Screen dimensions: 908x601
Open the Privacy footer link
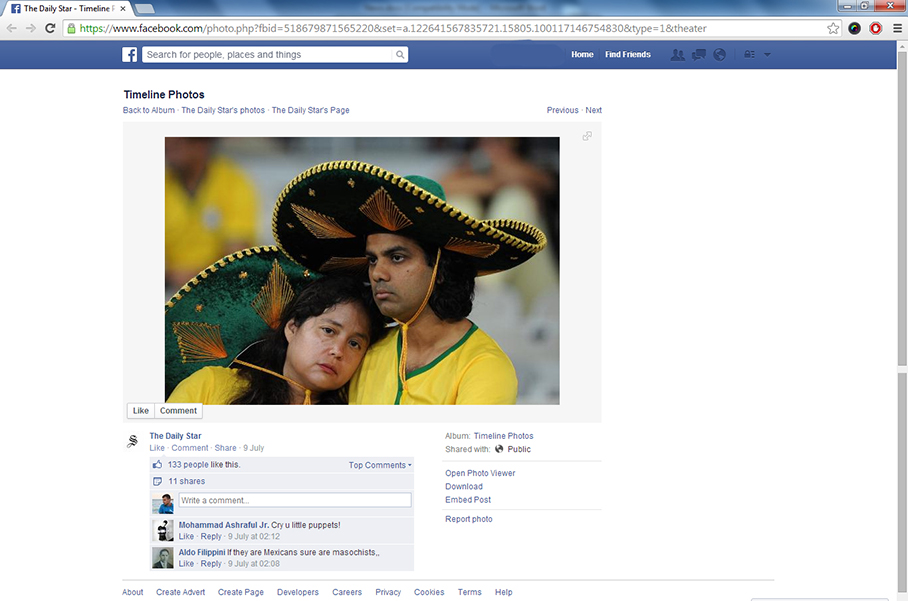point(388,592)
